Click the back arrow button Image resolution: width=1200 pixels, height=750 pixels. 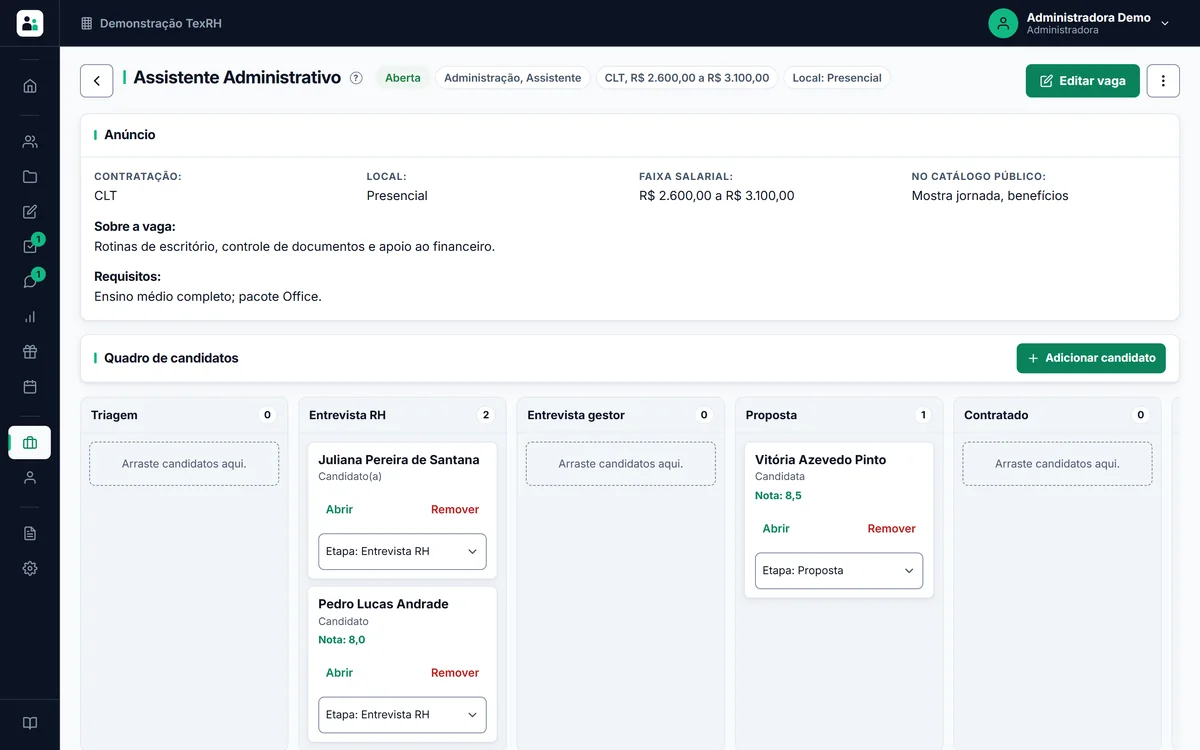coord(96,81)
